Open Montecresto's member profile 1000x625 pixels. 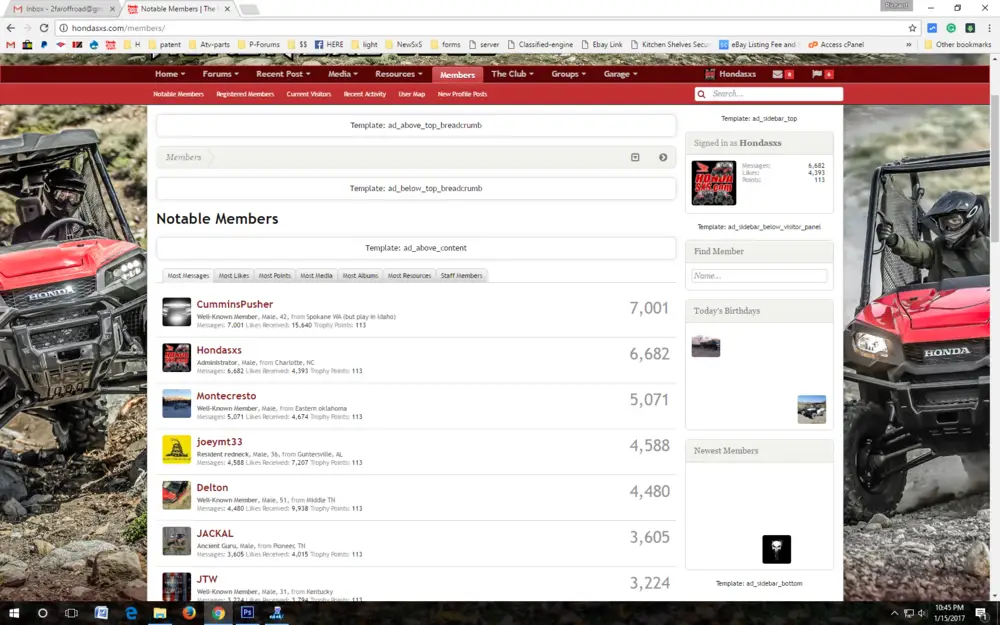pyautogui.click(x=226, y=396)
